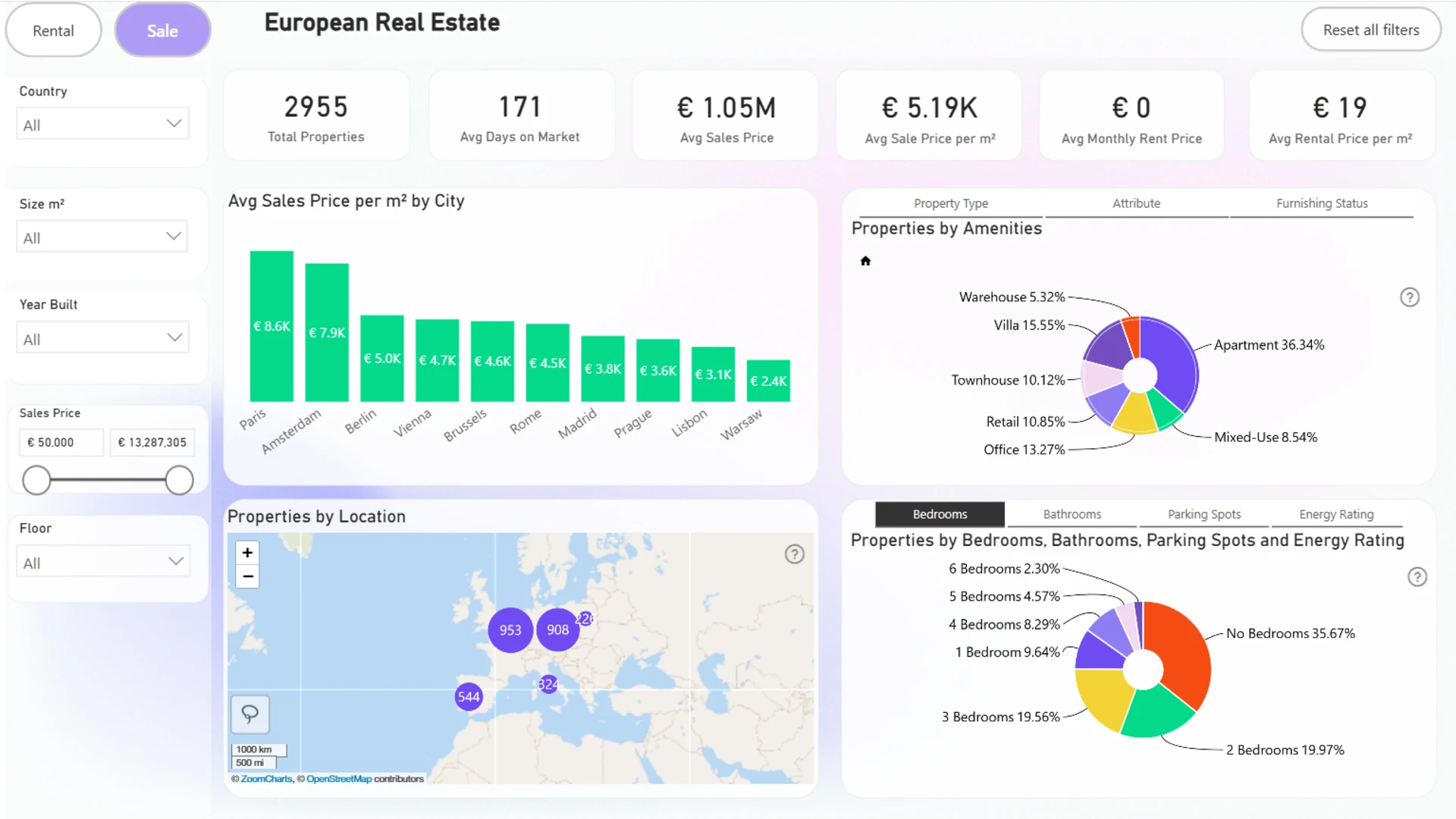1456x819 pixels.
Task: Open help icon on Properties by Location map
Action: tap(794, 554)
